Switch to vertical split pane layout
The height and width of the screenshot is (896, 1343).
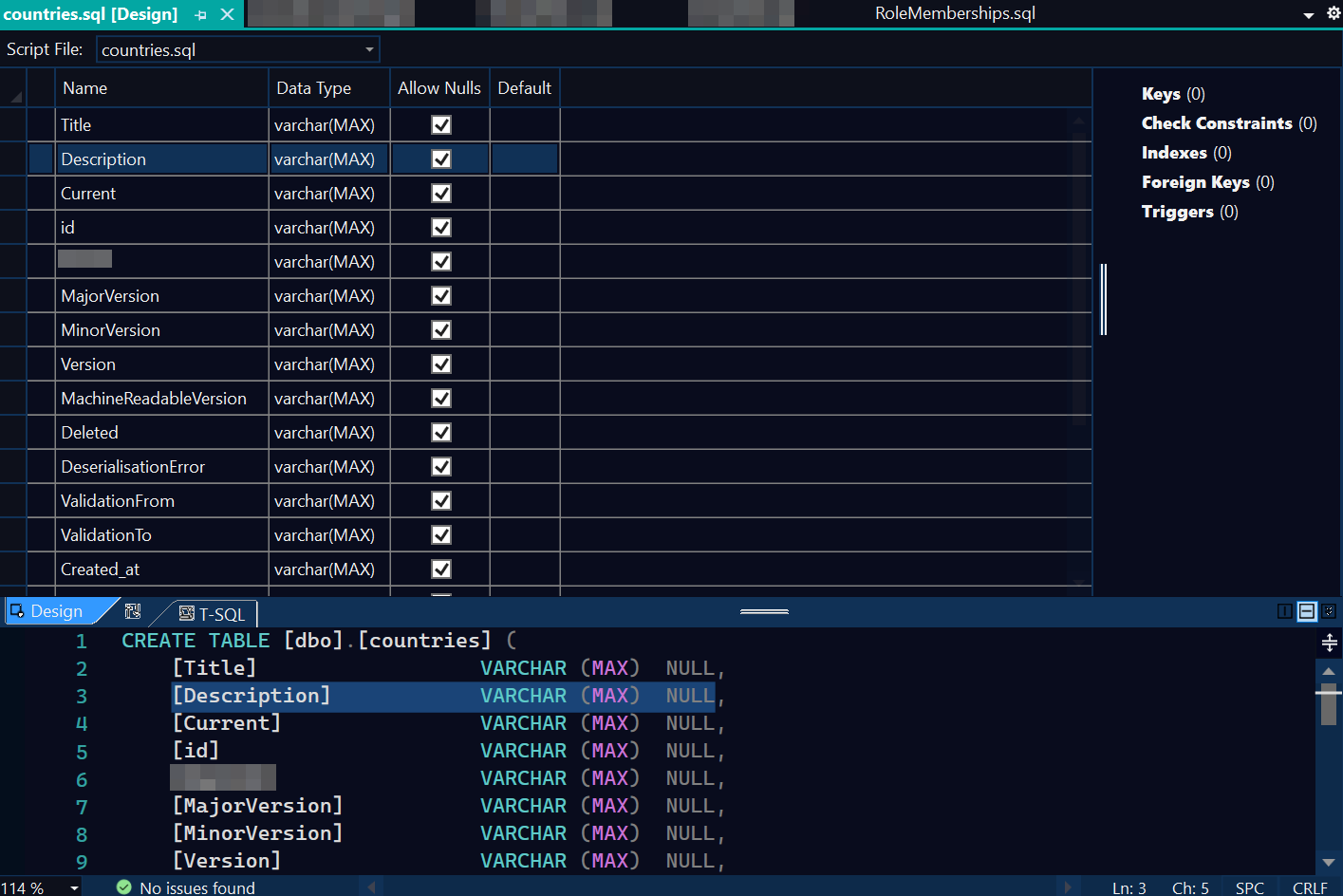(x=1286, y=612)
